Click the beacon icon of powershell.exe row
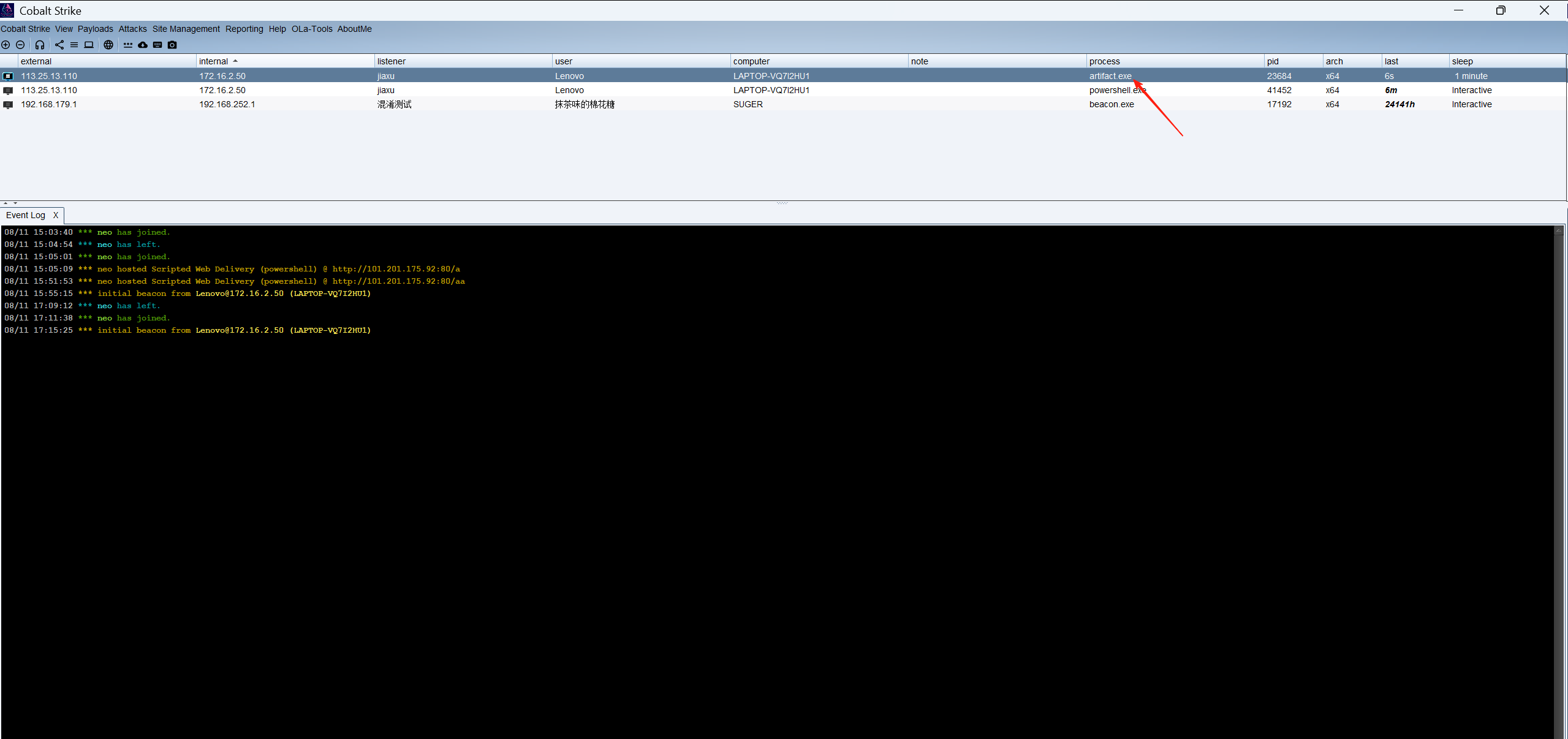Image resolution: width=1568 pixels, height=739 pixels. coord(8,91)
